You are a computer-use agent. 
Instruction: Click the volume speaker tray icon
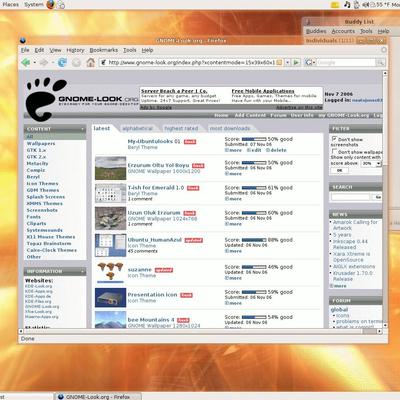(366, 5)
